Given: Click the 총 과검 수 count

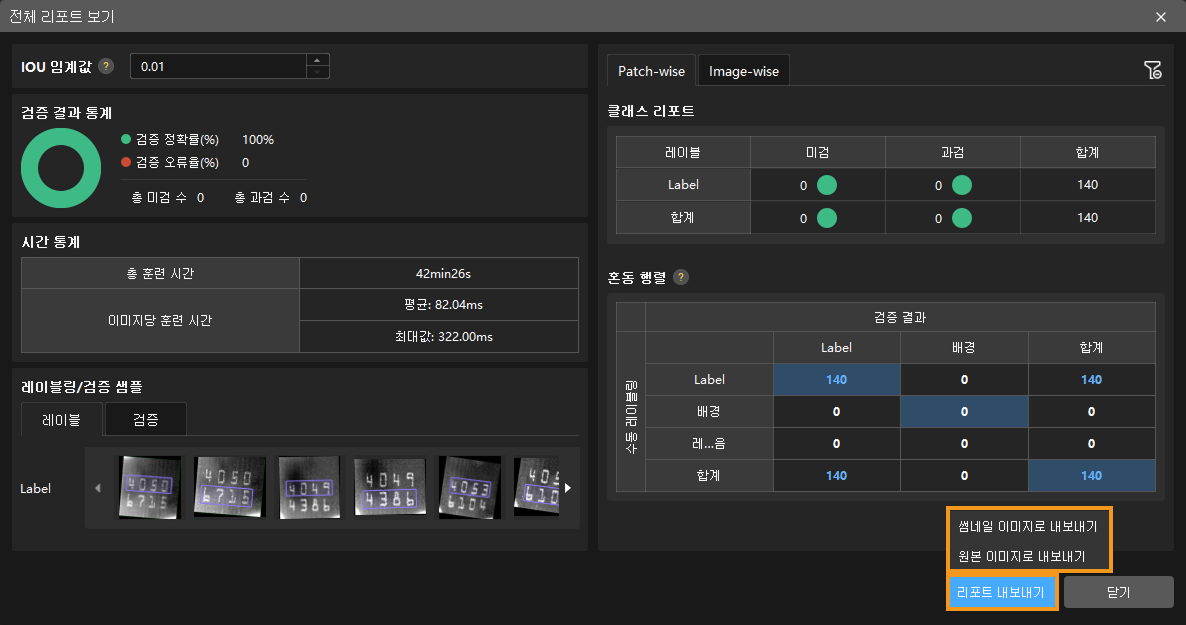Looking at the screenshot, I should tap(303, 197).
